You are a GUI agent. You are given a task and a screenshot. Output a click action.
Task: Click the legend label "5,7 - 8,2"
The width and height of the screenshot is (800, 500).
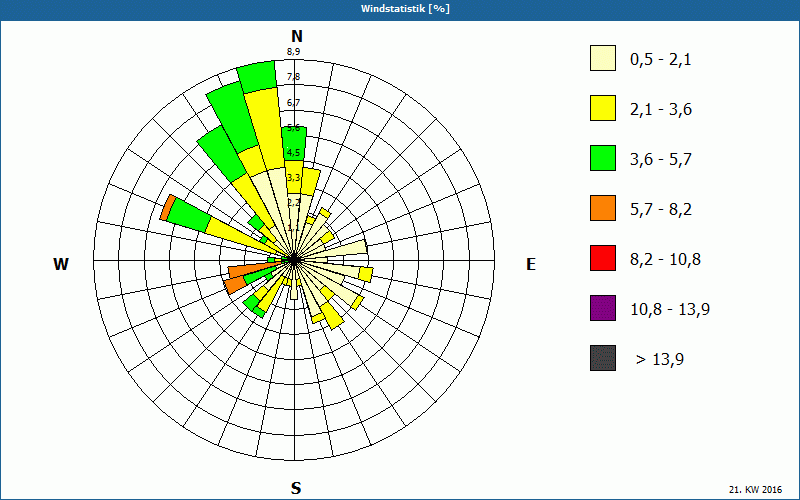coord(661,210)
